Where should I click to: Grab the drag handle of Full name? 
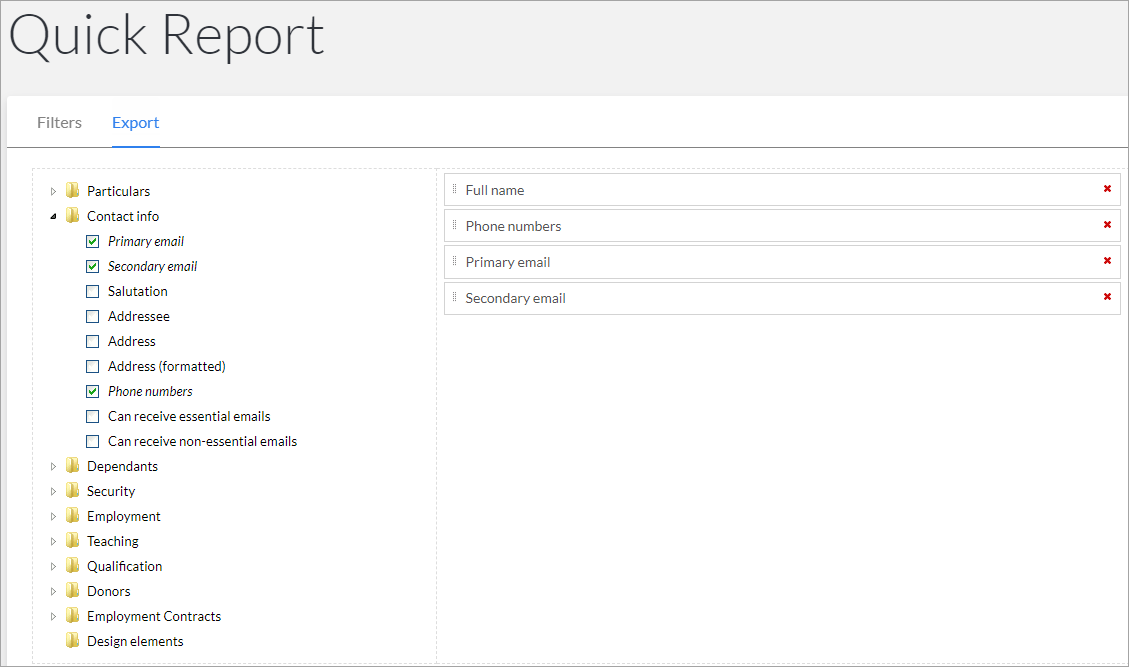(x=454, y=189)
